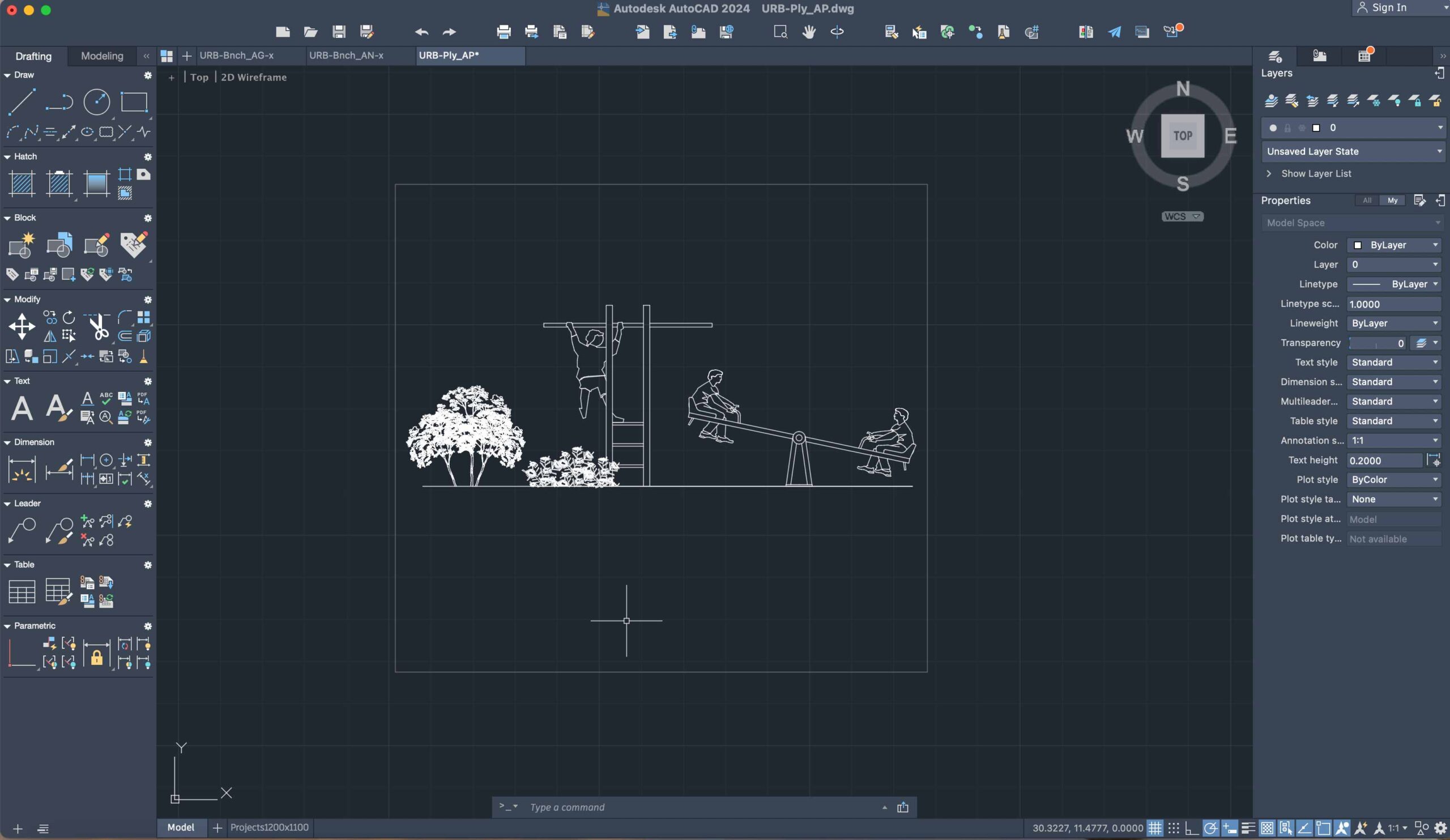This screenshot has width=1450, height=840.
Task: Click the Print icon in toolbar
Action: point(504,32)
